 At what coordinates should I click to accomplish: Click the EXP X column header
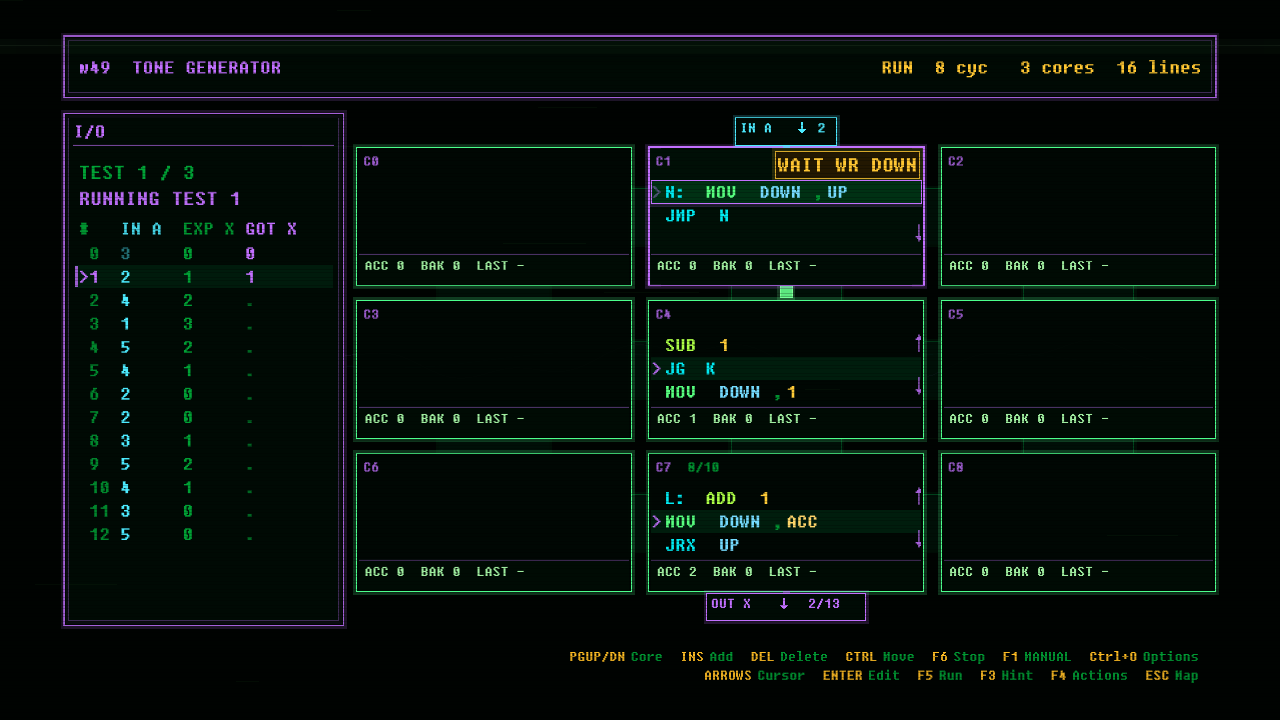pos(208,229)
